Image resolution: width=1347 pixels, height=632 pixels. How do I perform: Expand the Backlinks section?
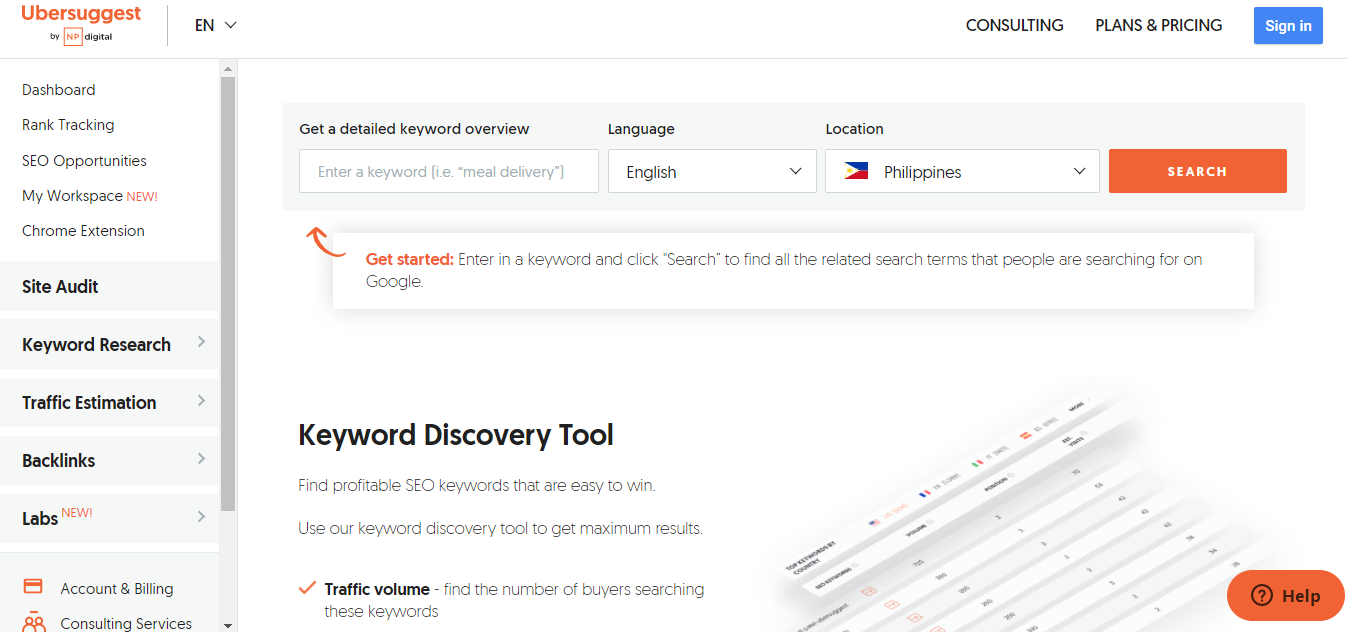pyautogui.click(x=109, y=460)
